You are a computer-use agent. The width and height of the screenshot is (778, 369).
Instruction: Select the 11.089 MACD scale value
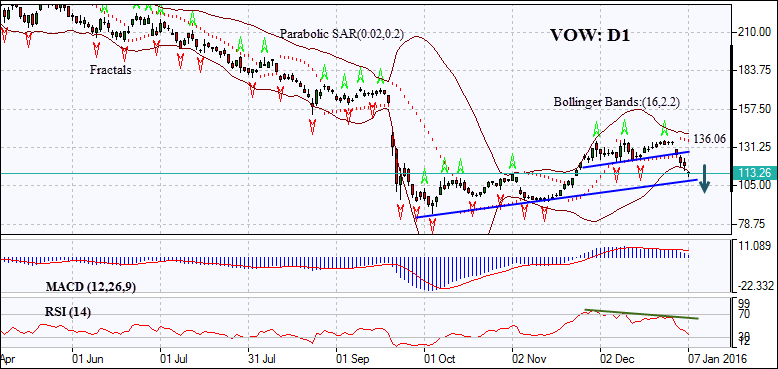755,246
